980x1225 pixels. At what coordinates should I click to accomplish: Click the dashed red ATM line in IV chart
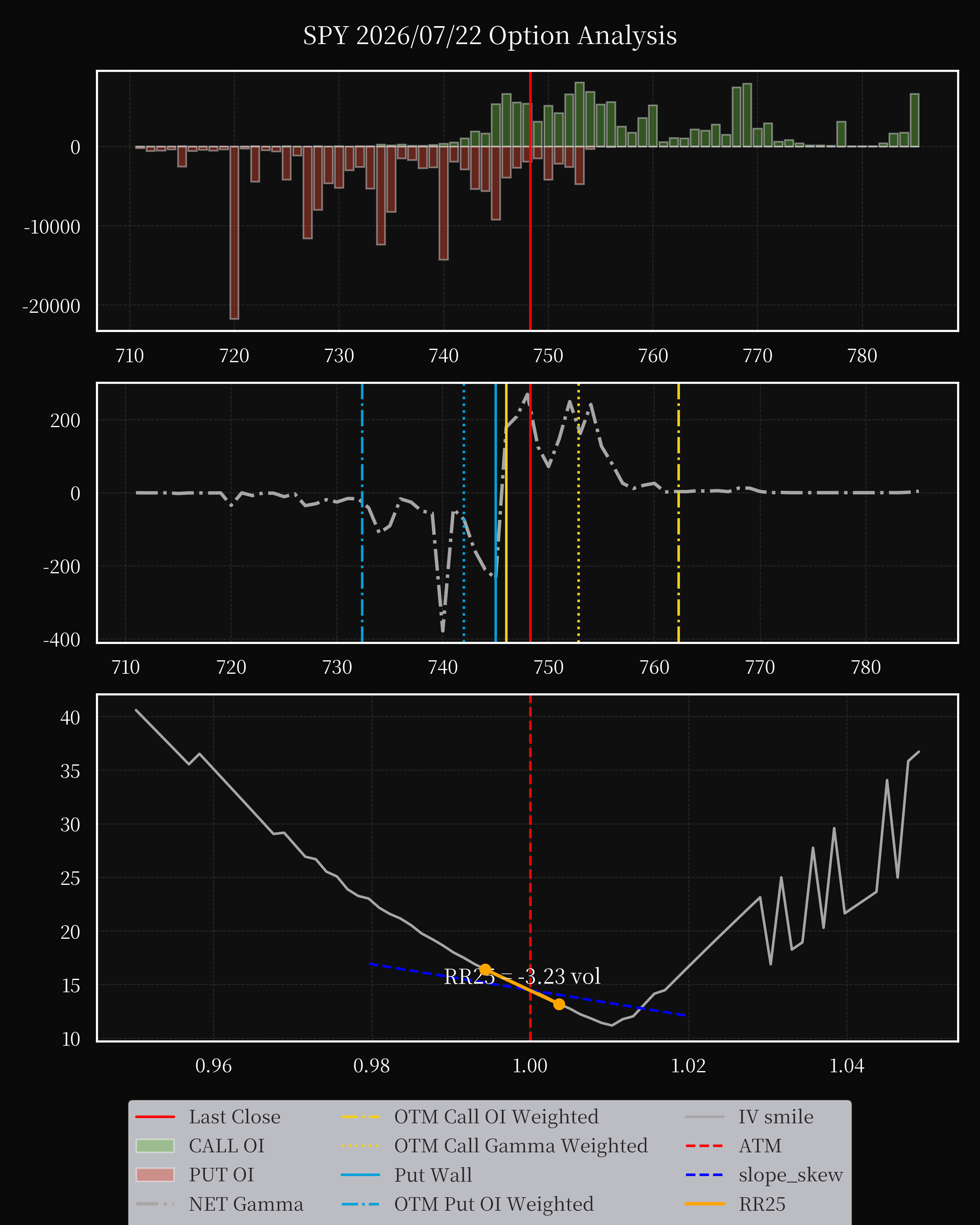pos(530,868)
